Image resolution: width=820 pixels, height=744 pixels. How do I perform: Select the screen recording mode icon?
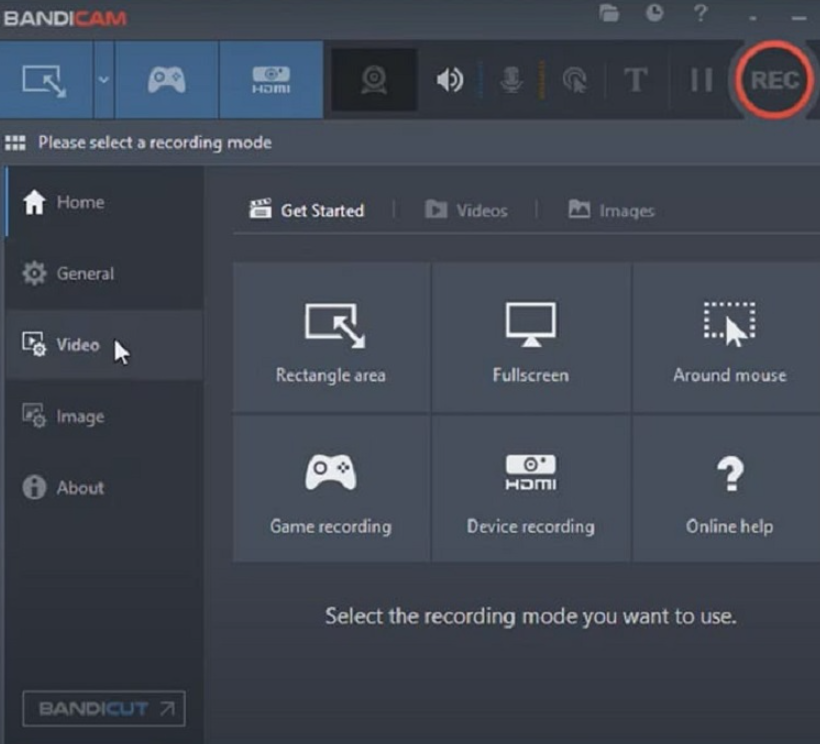tap(44, 80)
